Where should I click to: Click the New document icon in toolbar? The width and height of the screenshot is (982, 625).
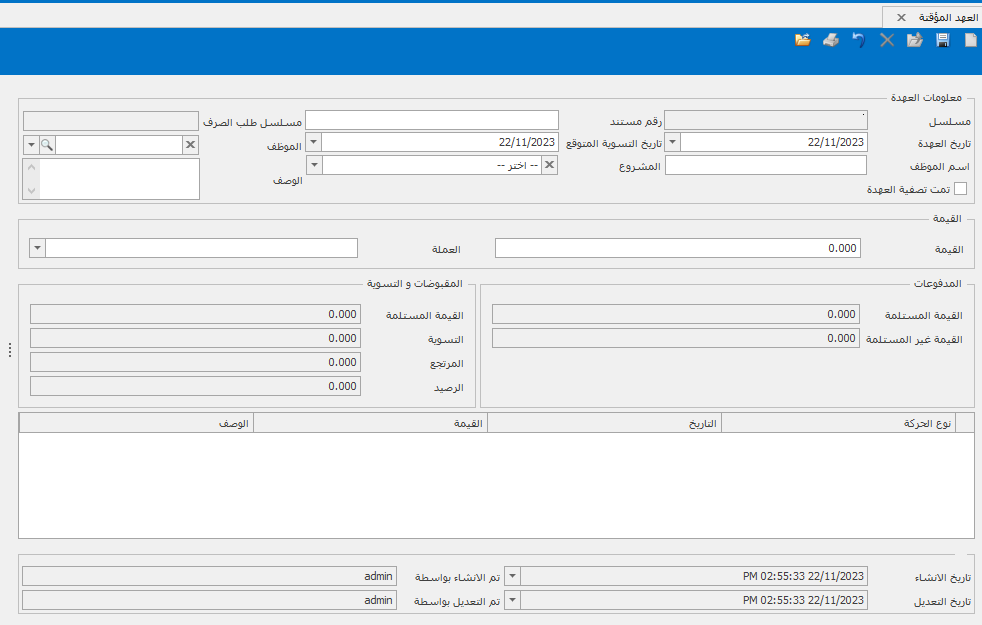(x=970, y=40)
